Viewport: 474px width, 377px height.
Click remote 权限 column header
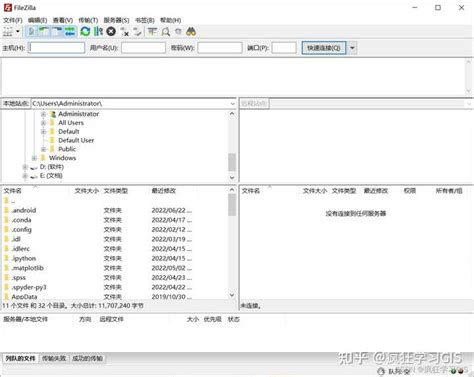(x=410, y=191)
